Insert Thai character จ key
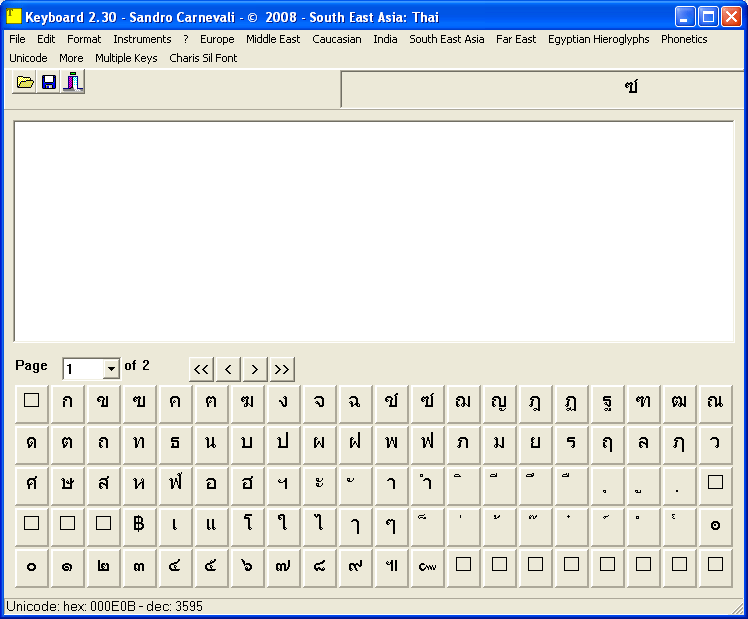 point(319,404)
